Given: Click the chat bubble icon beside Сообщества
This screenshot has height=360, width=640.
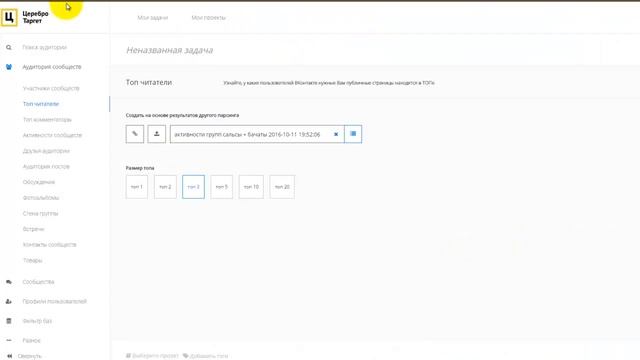Looking at the screenshot, I should point(9,282).
